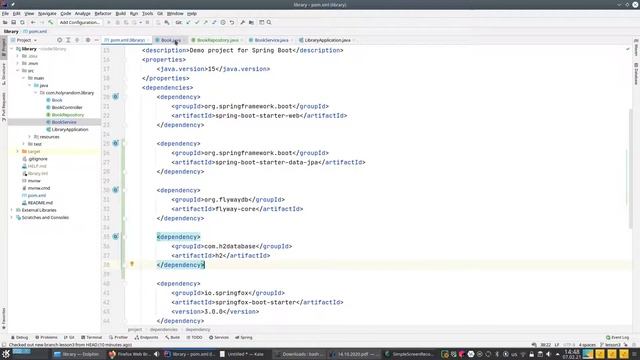Click the lesson3 git branch widget
This screenshot has width=640, height=360.
click(x=611, y=345)
